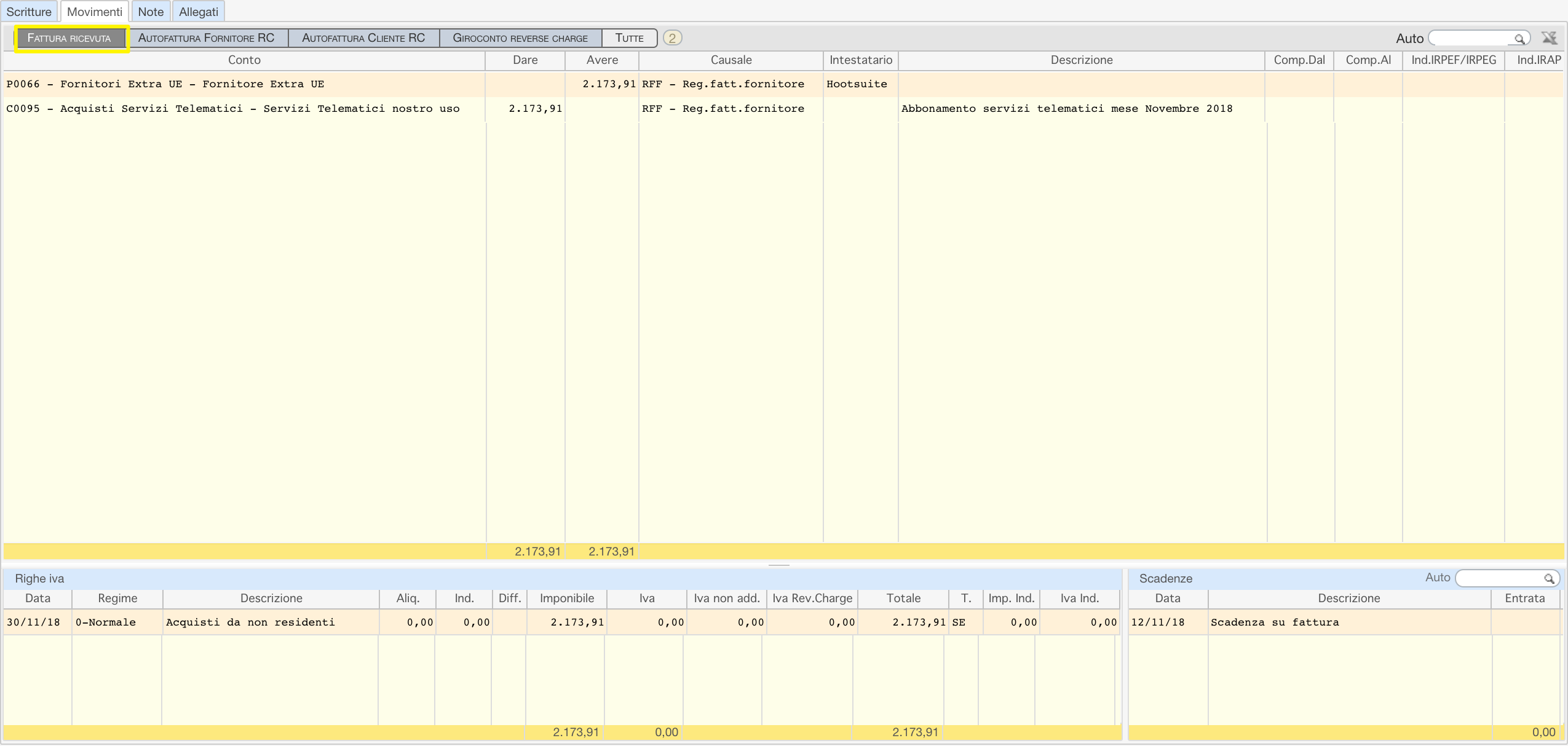
Task: Click the Comp.Dal column header
Action: (1299, 60)
